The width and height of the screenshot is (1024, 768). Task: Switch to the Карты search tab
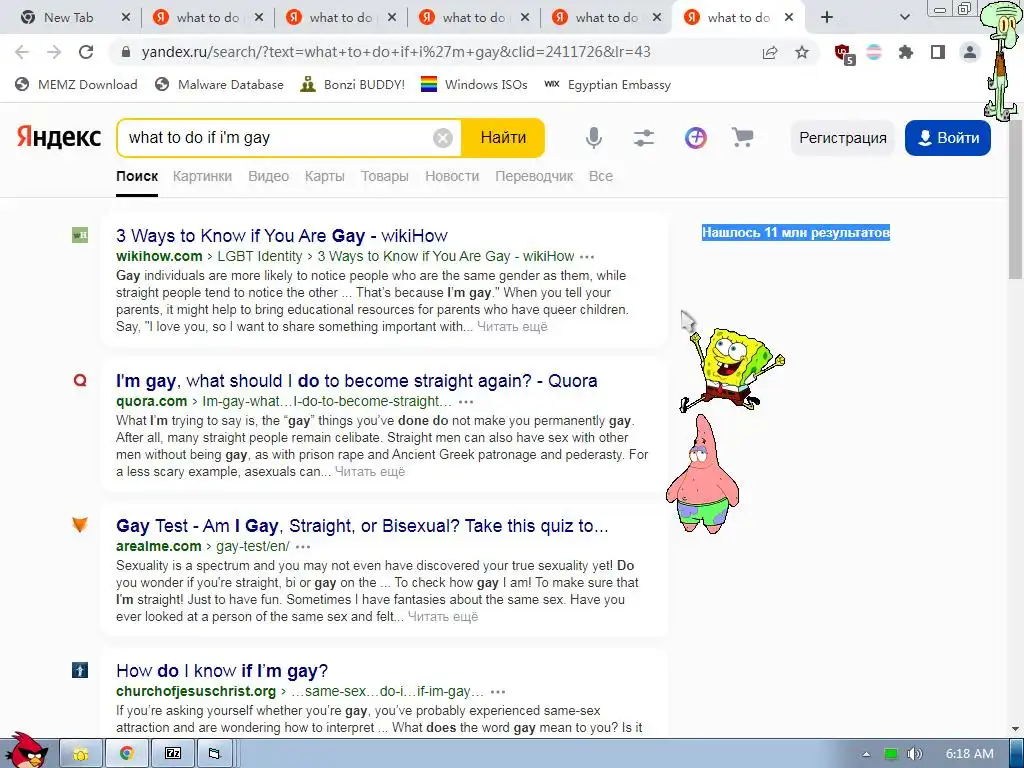tap(325, 176)
